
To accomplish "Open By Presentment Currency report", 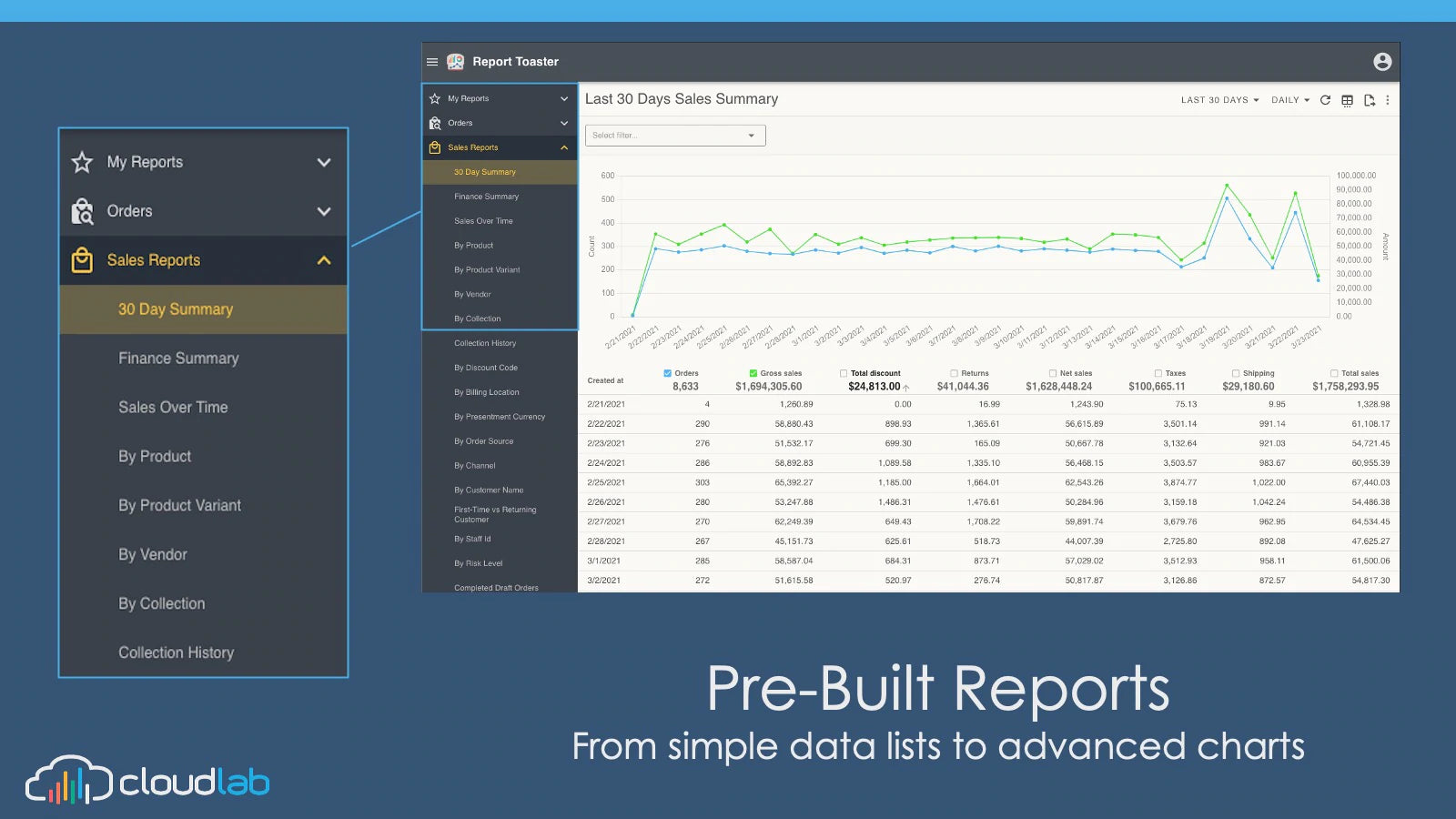I will click(x=500, y=417).
